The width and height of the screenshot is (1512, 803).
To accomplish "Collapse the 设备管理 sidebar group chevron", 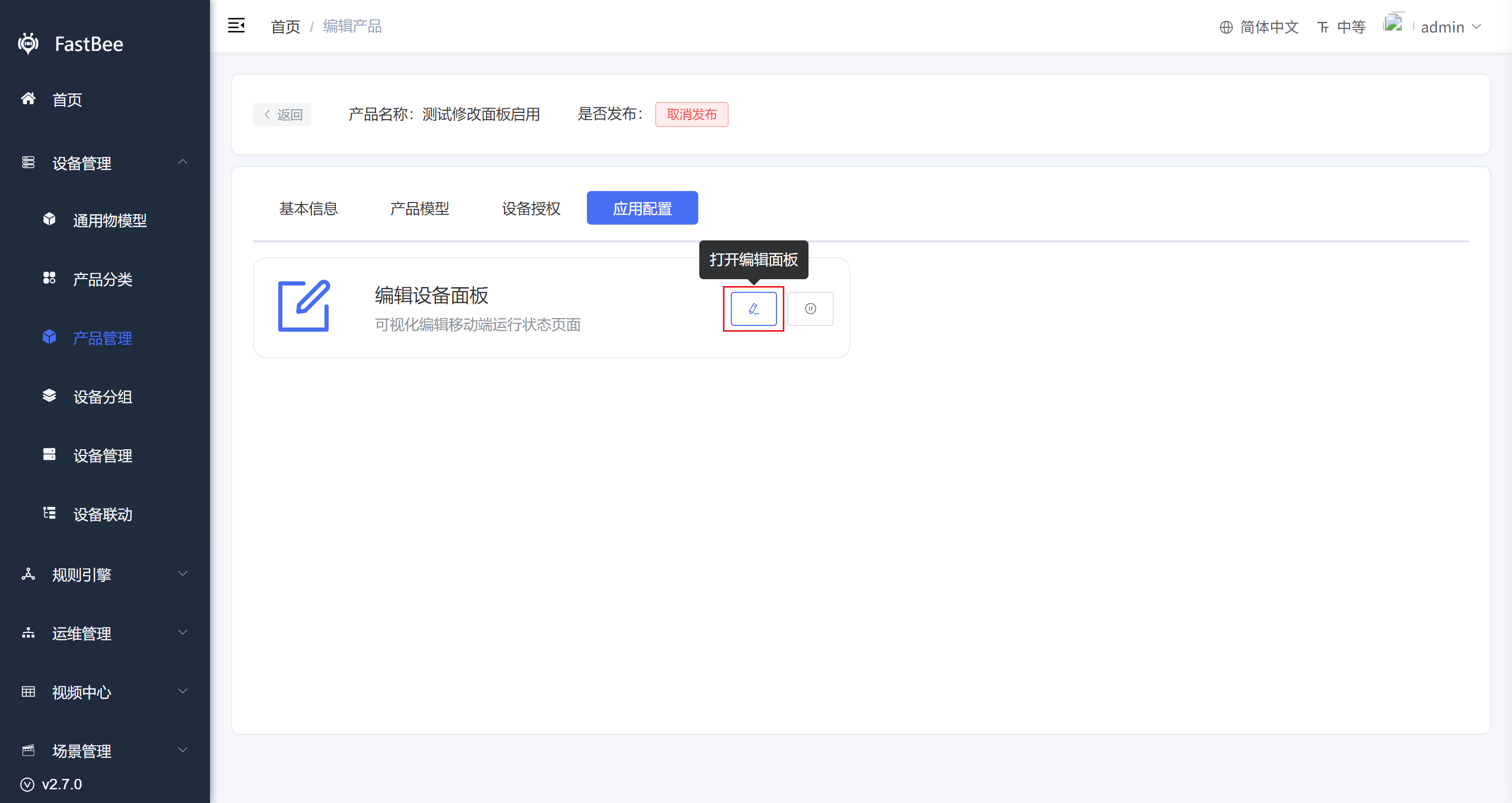I will click(183, 162).
